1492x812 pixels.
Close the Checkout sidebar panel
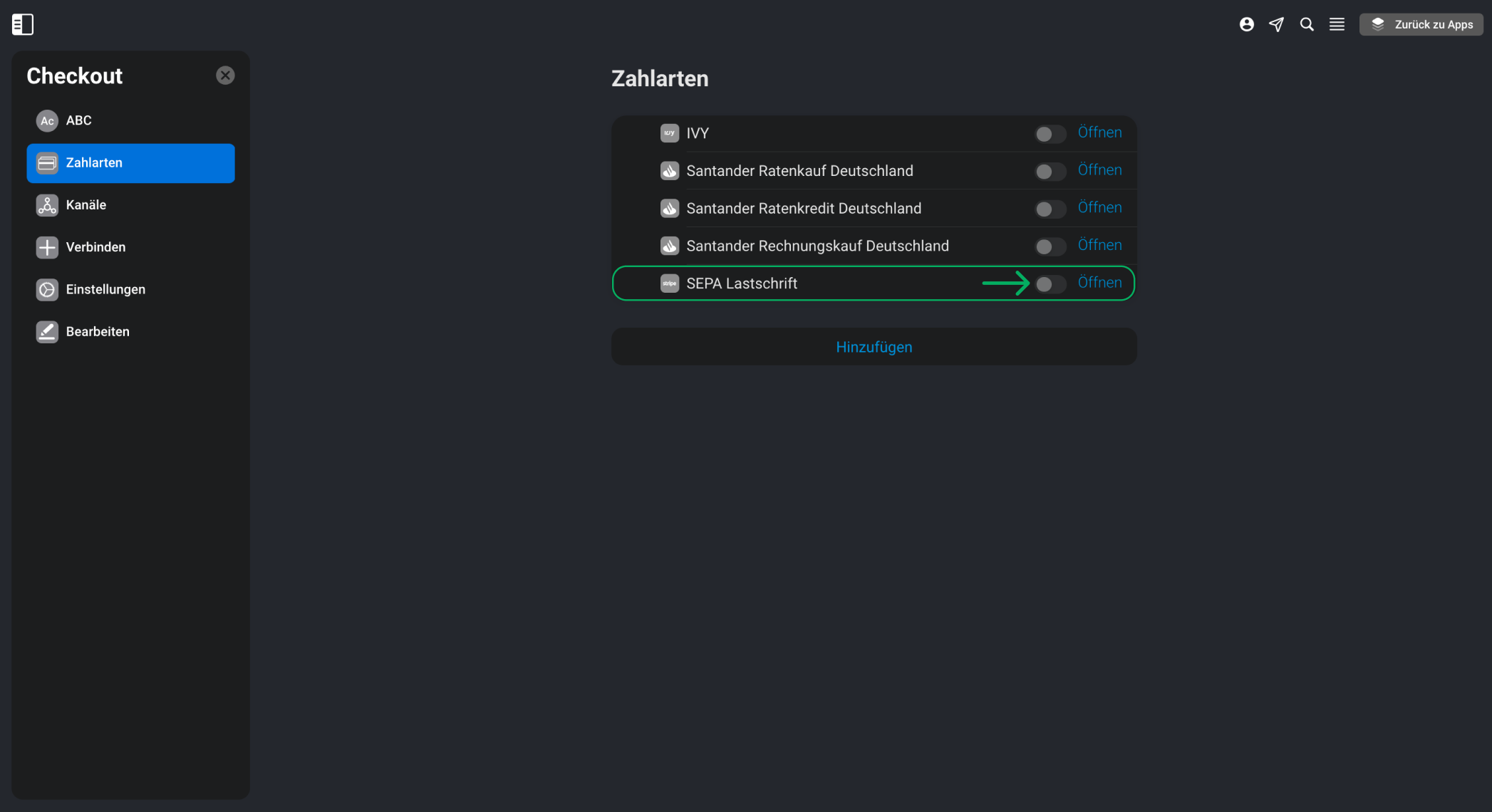225,76
